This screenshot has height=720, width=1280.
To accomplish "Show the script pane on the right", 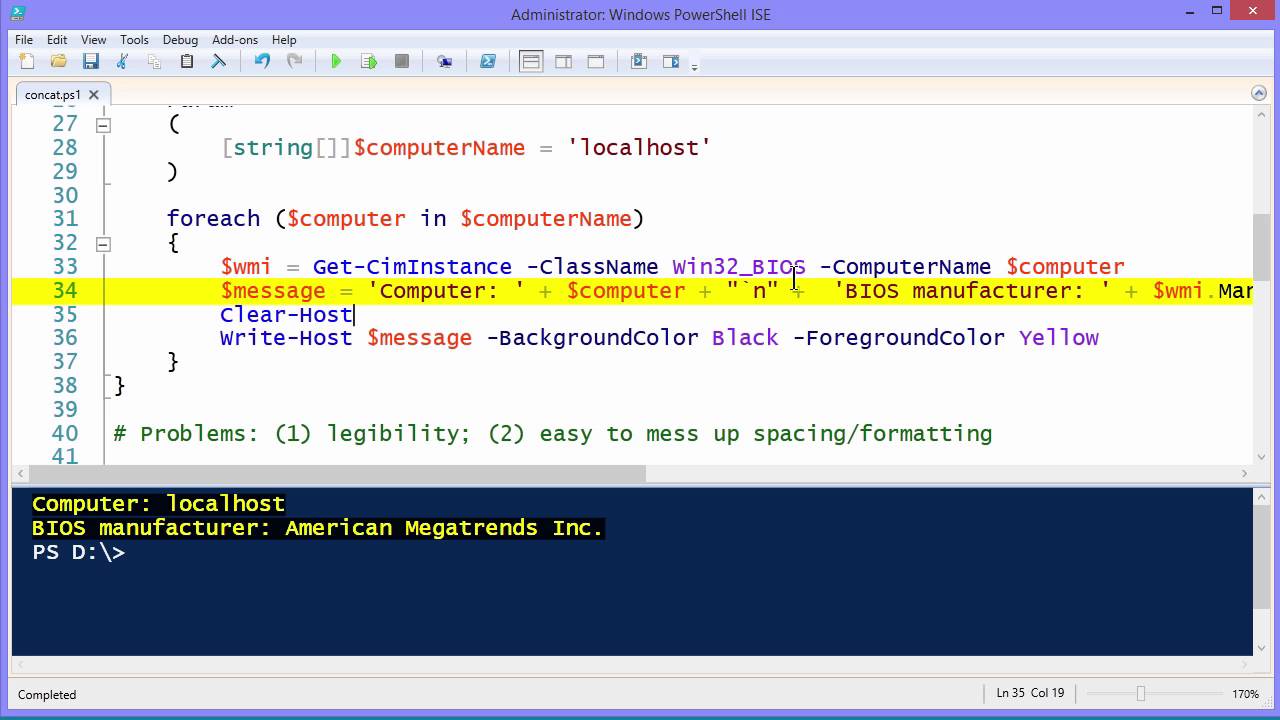I will click(564, 62).
